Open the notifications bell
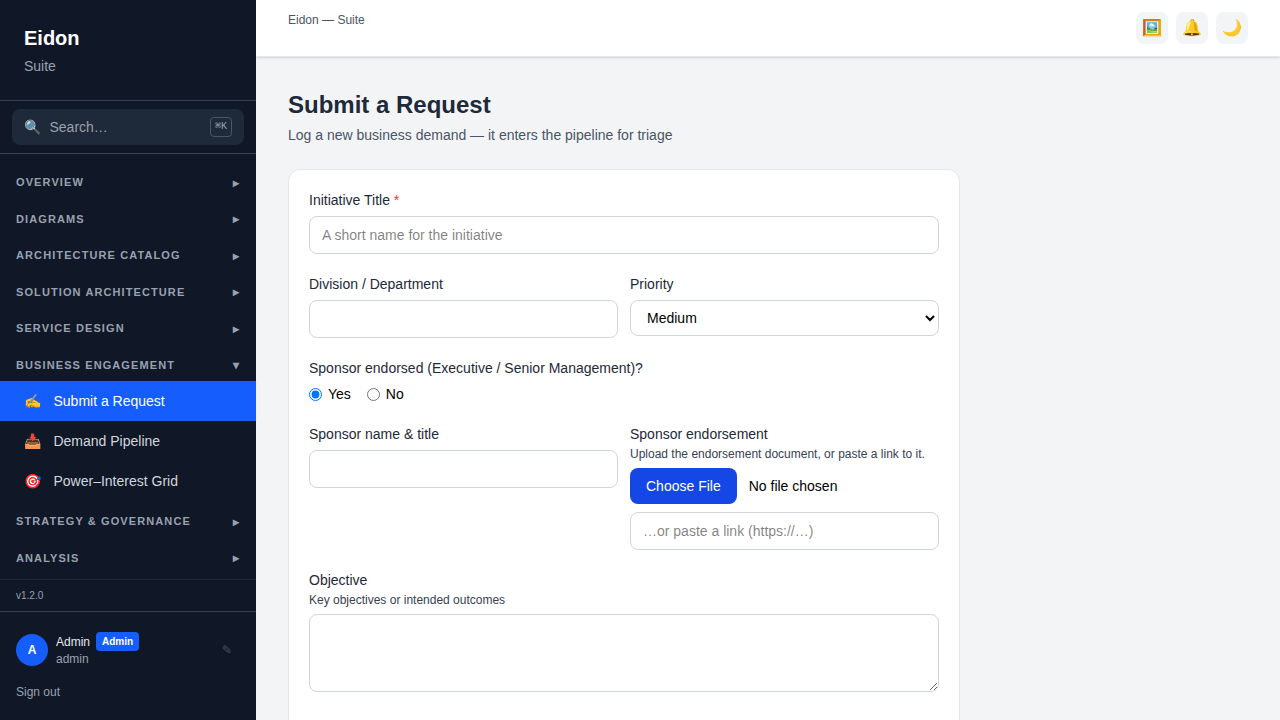 coord(1192,28)
